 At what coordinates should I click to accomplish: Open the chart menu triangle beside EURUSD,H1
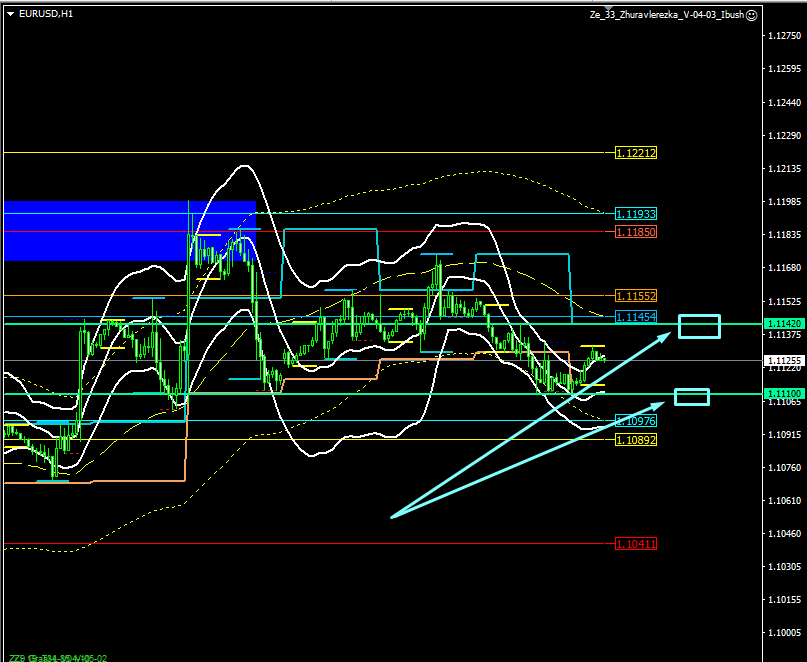click(x=10, y=14)
